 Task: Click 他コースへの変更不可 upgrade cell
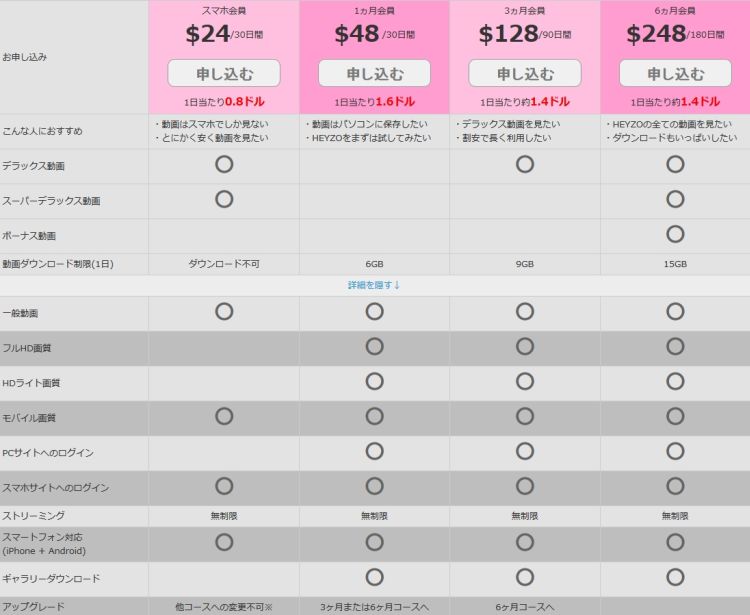click(x=224, y=606)
